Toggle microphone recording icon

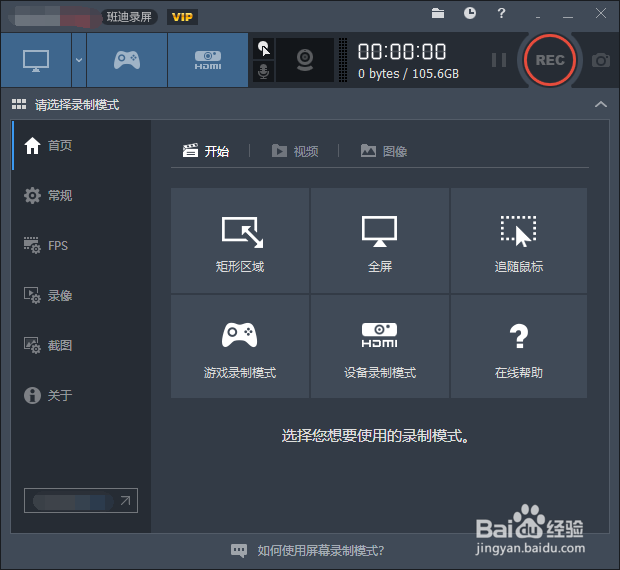(x=263, y=72)
